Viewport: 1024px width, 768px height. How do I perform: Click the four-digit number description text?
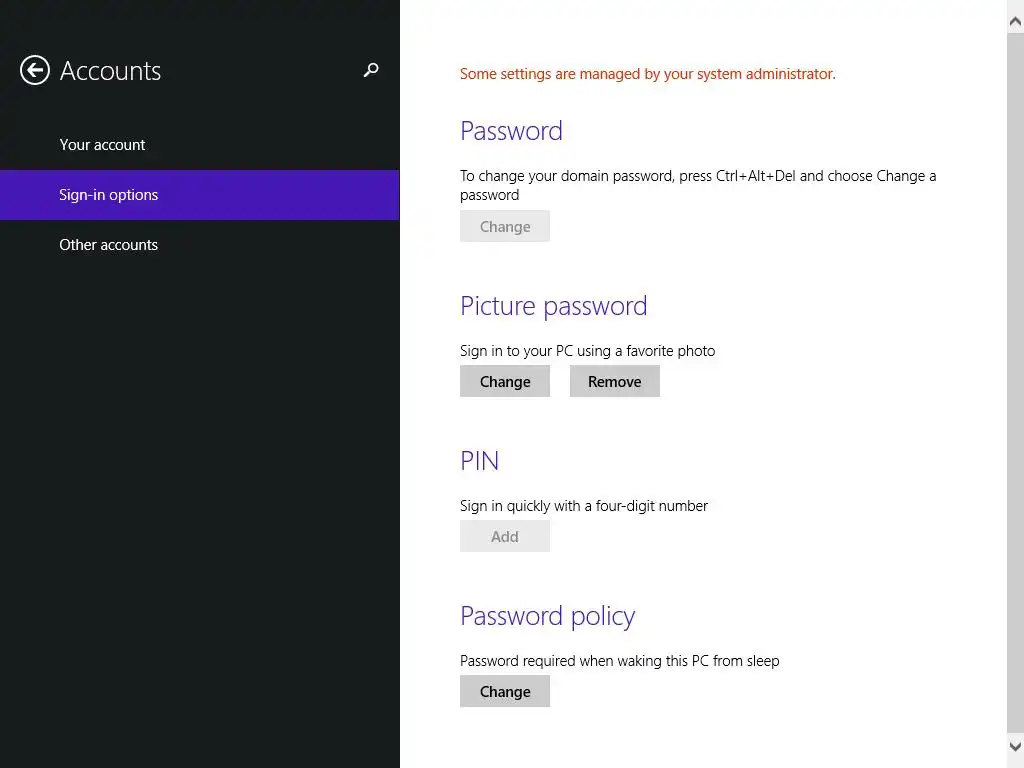click(584, 506)
